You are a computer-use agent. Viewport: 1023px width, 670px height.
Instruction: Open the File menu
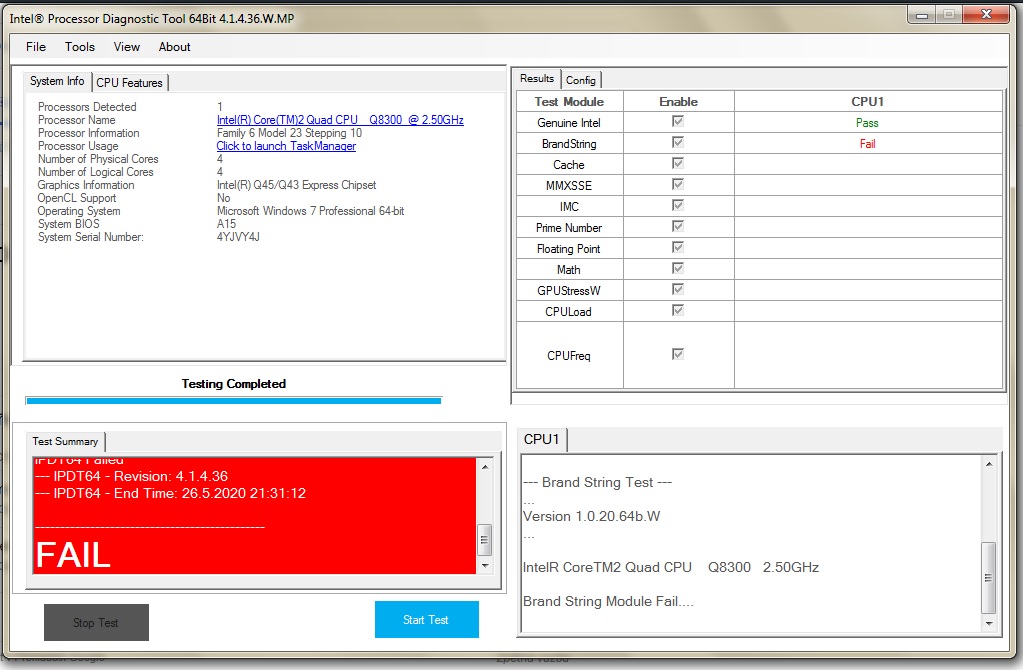coord(36,47)
